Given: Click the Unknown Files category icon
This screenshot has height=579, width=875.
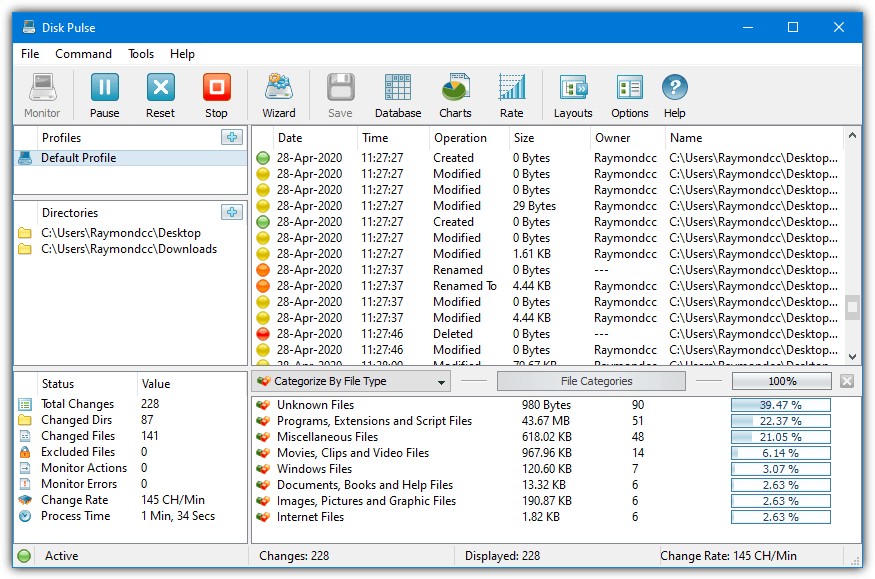Looking at the screenshot, I should [263, 405].
